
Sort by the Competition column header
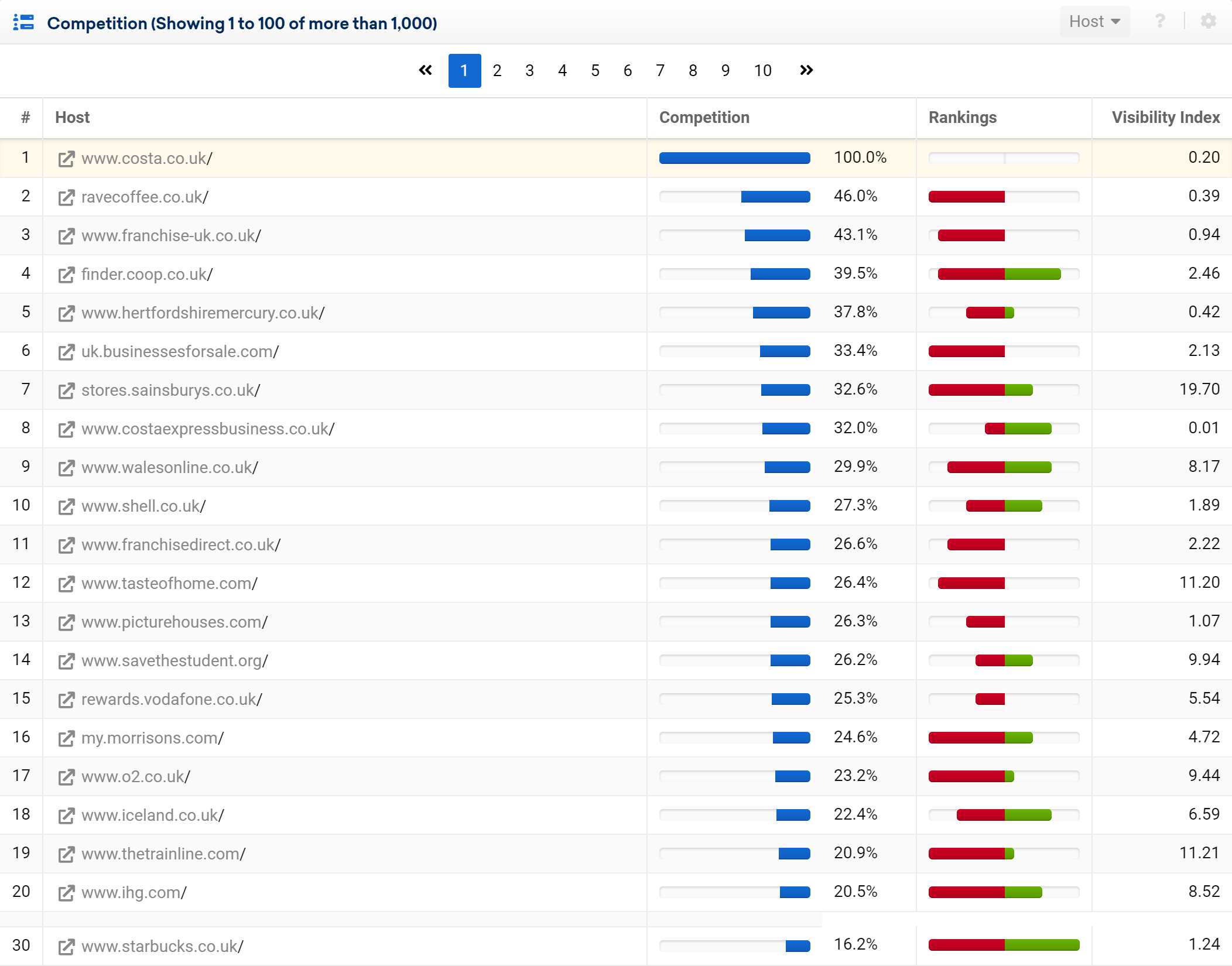[x=704, y=118]
